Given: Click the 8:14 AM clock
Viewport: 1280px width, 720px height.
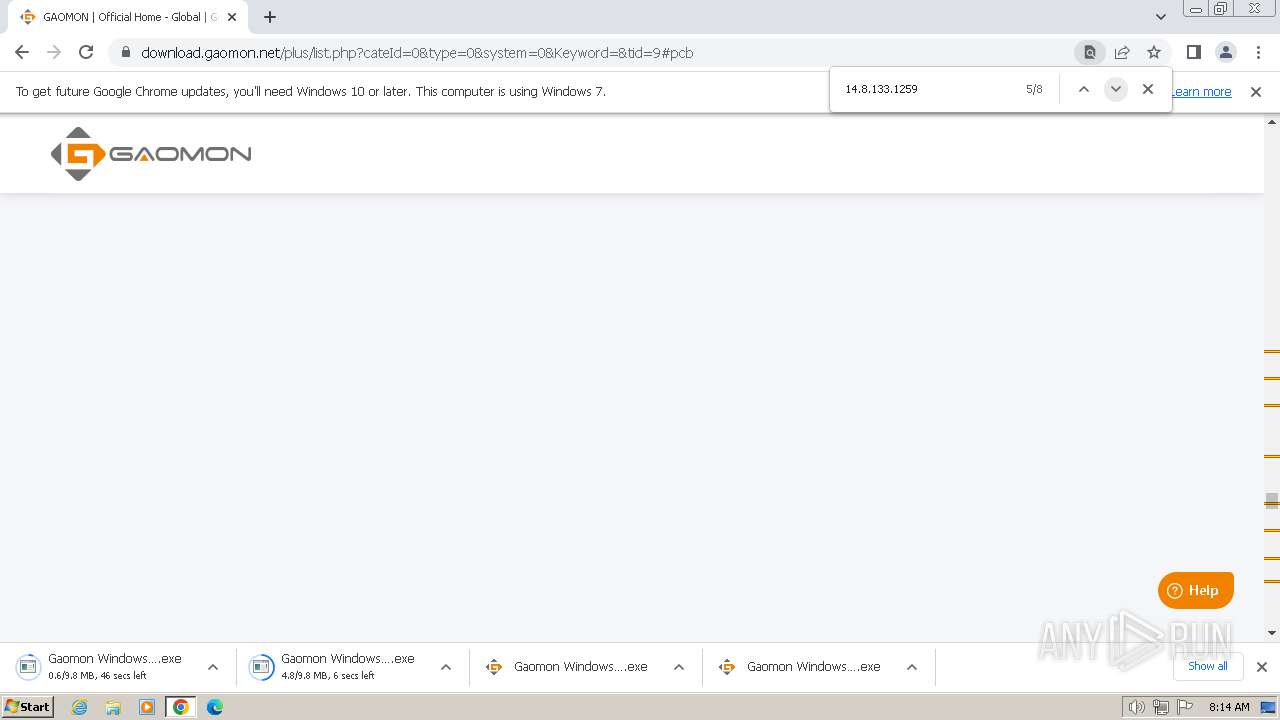Looking at the screenshot, I should (1229, 707).
